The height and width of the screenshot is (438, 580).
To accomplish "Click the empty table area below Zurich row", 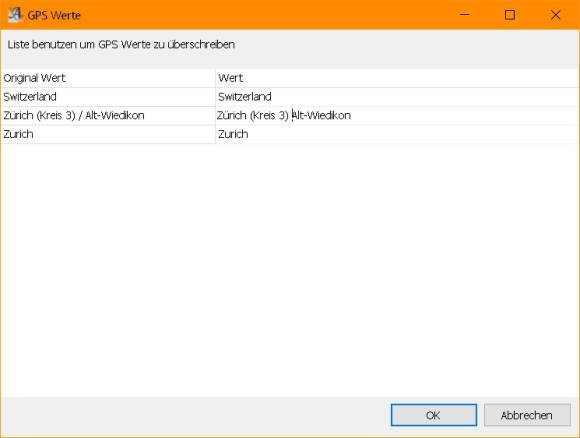I will (290, 270).
